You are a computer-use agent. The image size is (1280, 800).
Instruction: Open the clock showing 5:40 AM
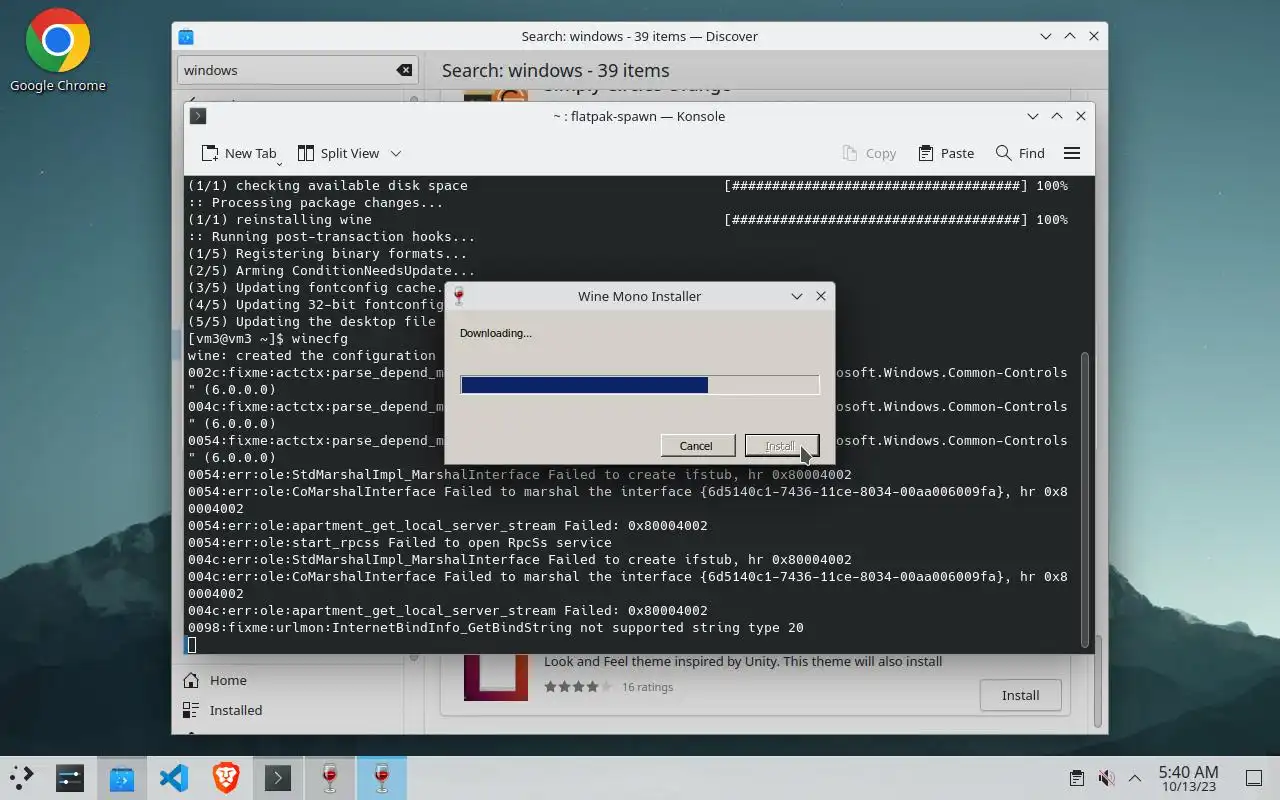(1188, 778)
